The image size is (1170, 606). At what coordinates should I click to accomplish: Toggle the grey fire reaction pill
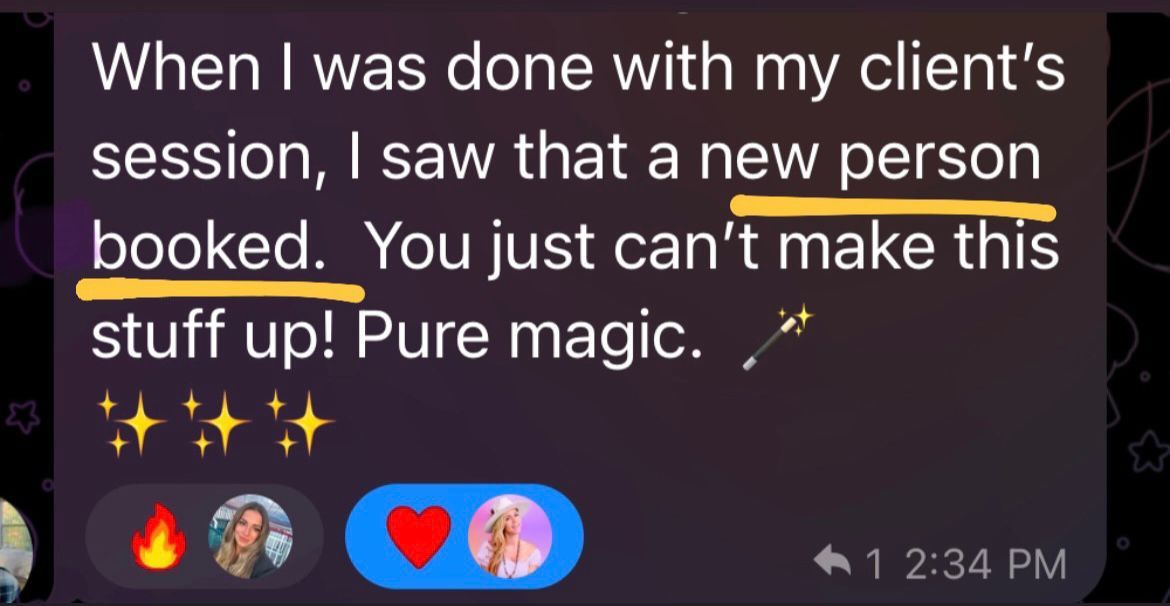[x=204, y=537]
